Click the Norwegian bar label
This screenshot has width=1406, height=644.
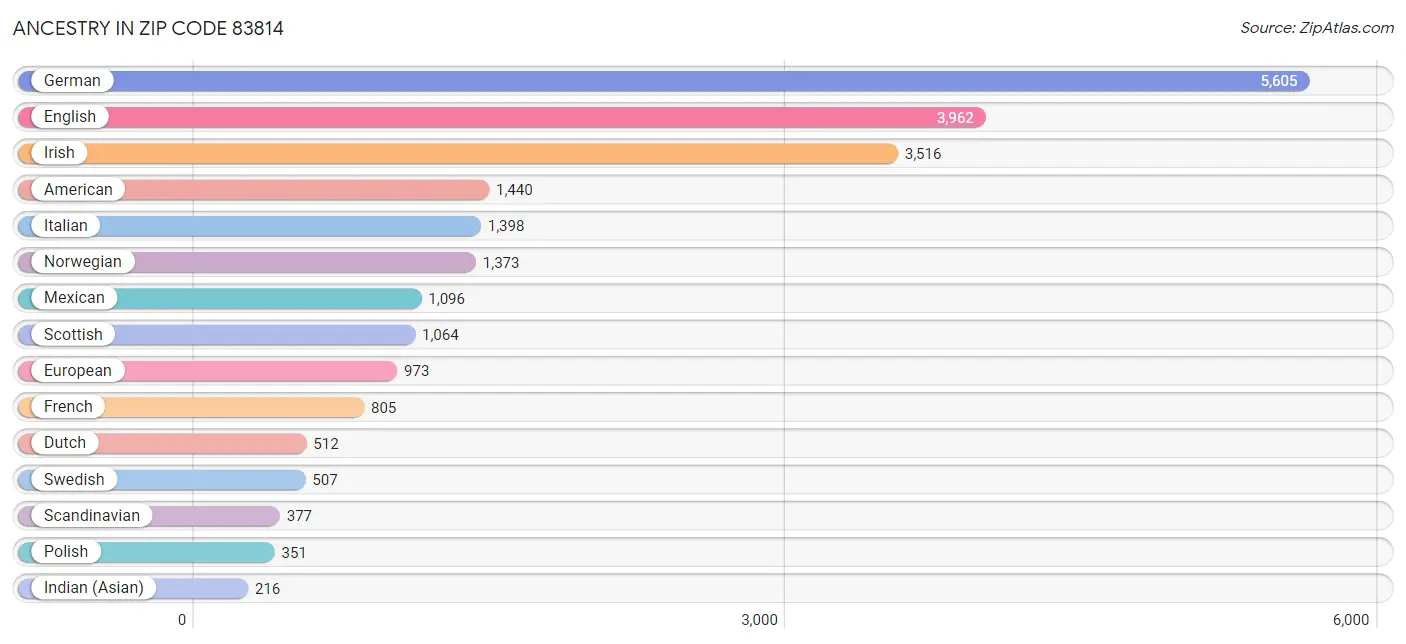click(83, 262)
